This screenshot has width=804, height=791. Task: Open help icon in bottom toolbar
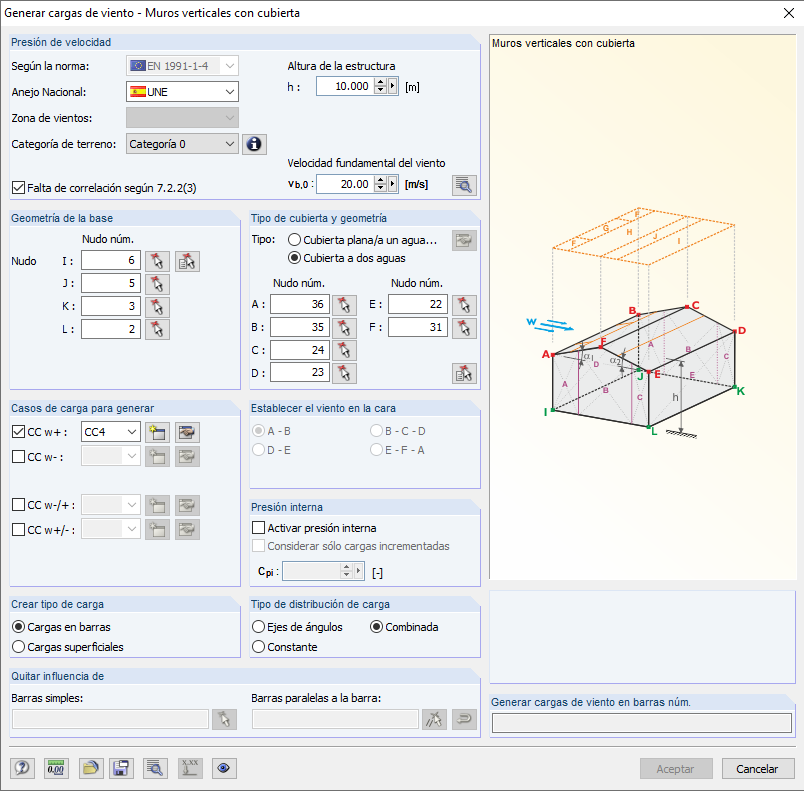pyautogui.click(x=22, y=768)
